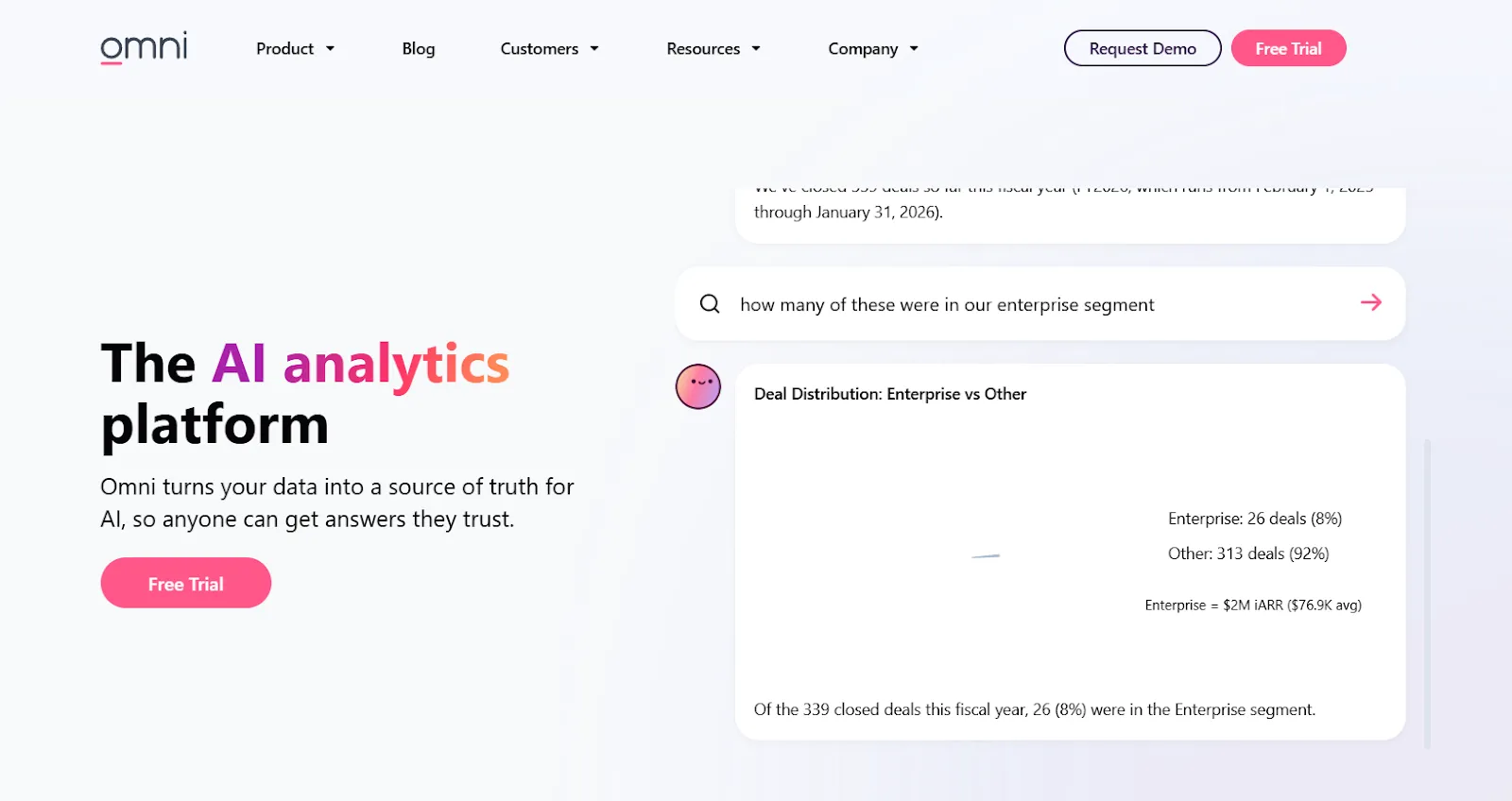The width and height of the screenshot is (1512, 801).
Task: Select the Enterprise: 26 deals legend entry
Action: (x=1255, y=519)
